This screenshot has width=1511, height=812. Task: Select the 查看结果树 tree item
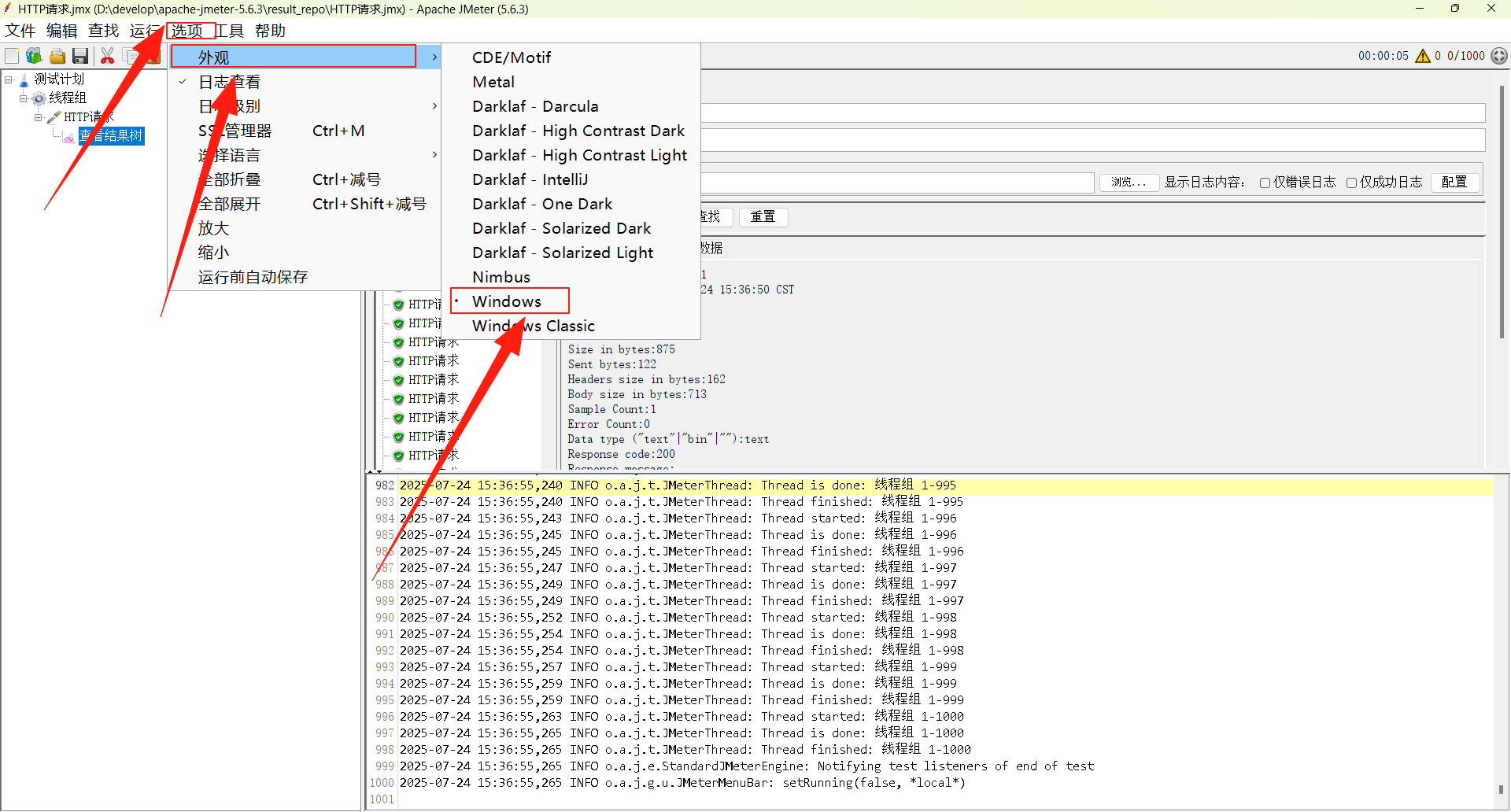point(111,136)
